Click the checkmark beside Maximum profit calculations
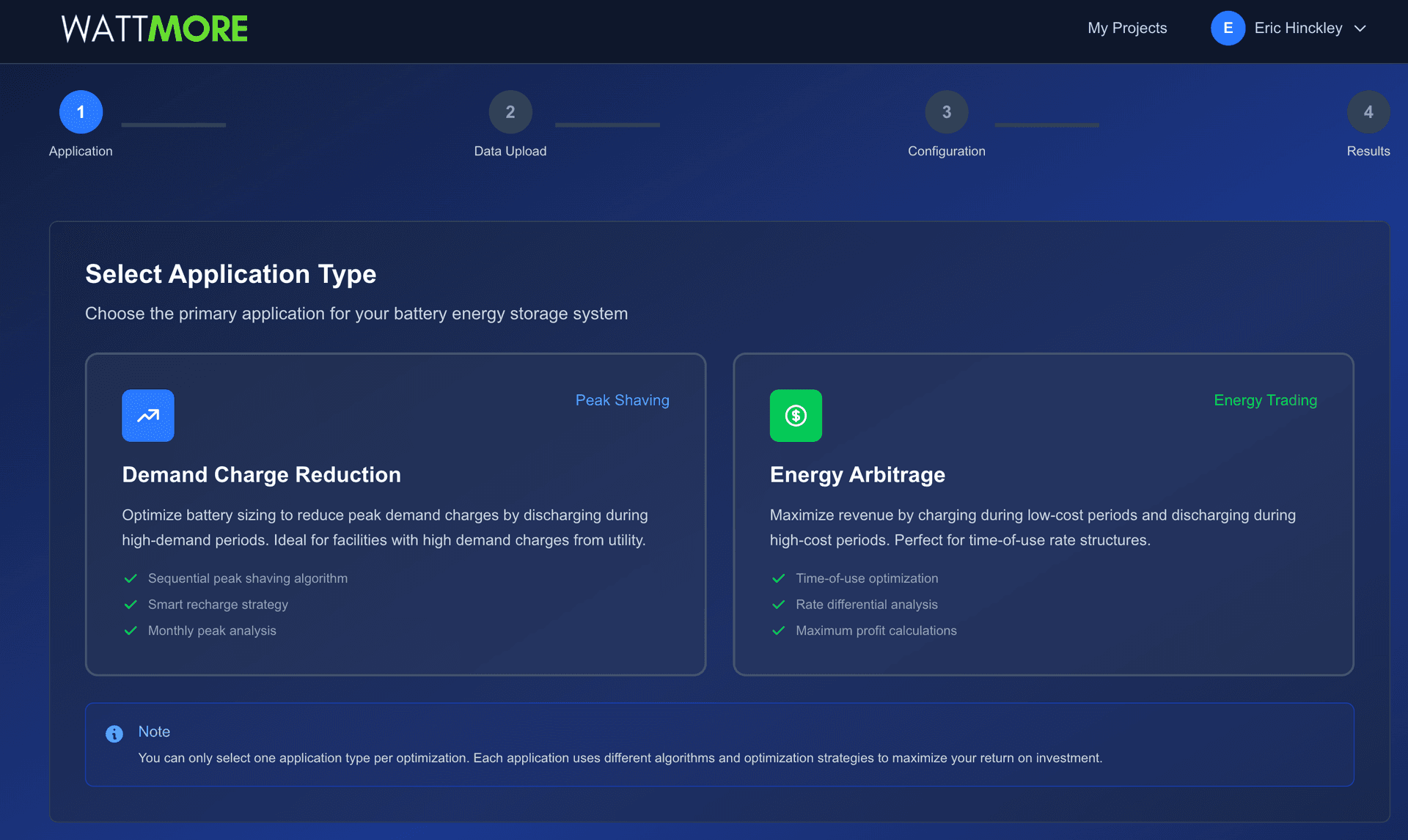This screenshot has height=840, width=1408. [780, 630]
